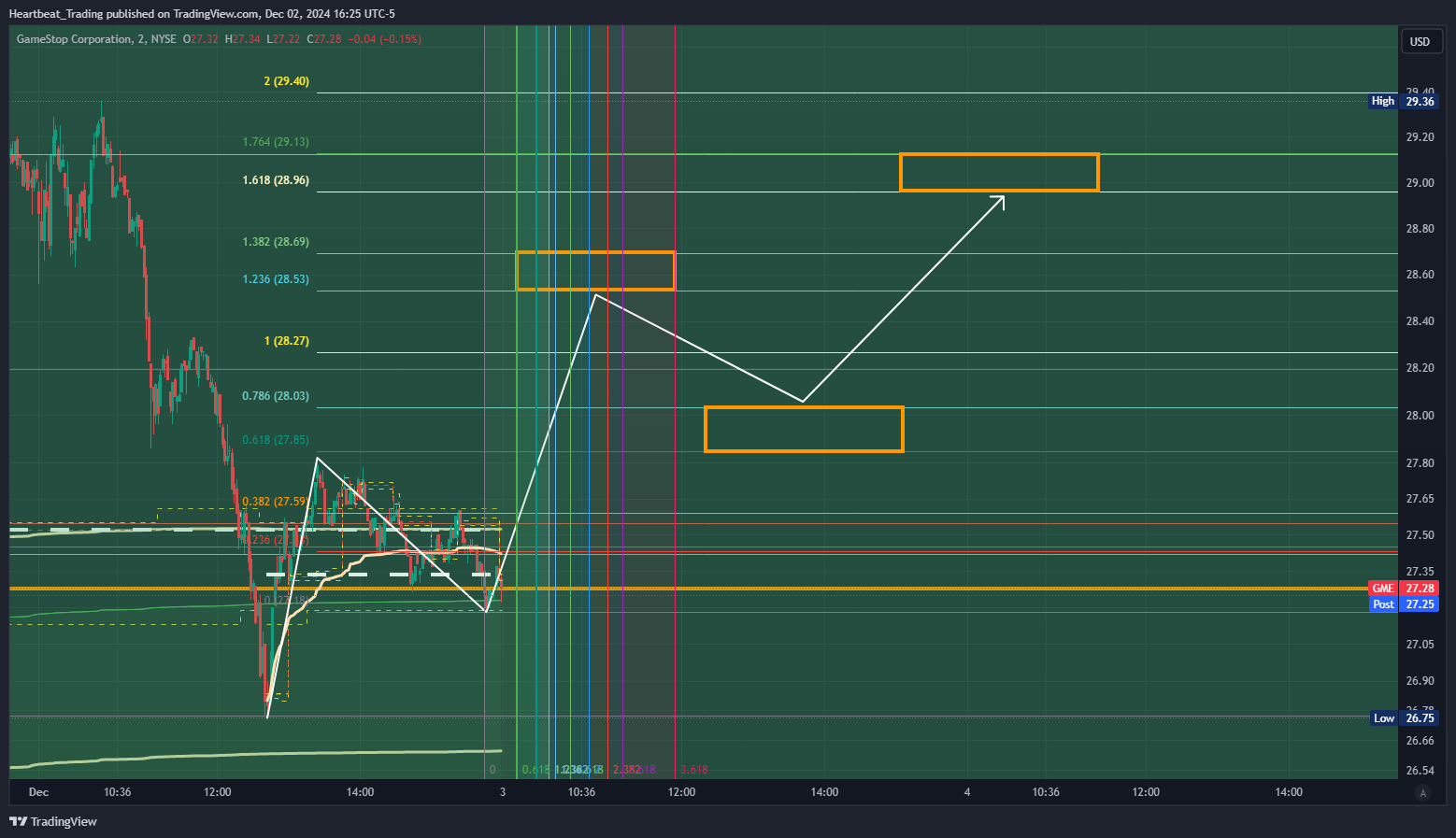
Task: Open the USD currency selector
Action: point(1420,41)
